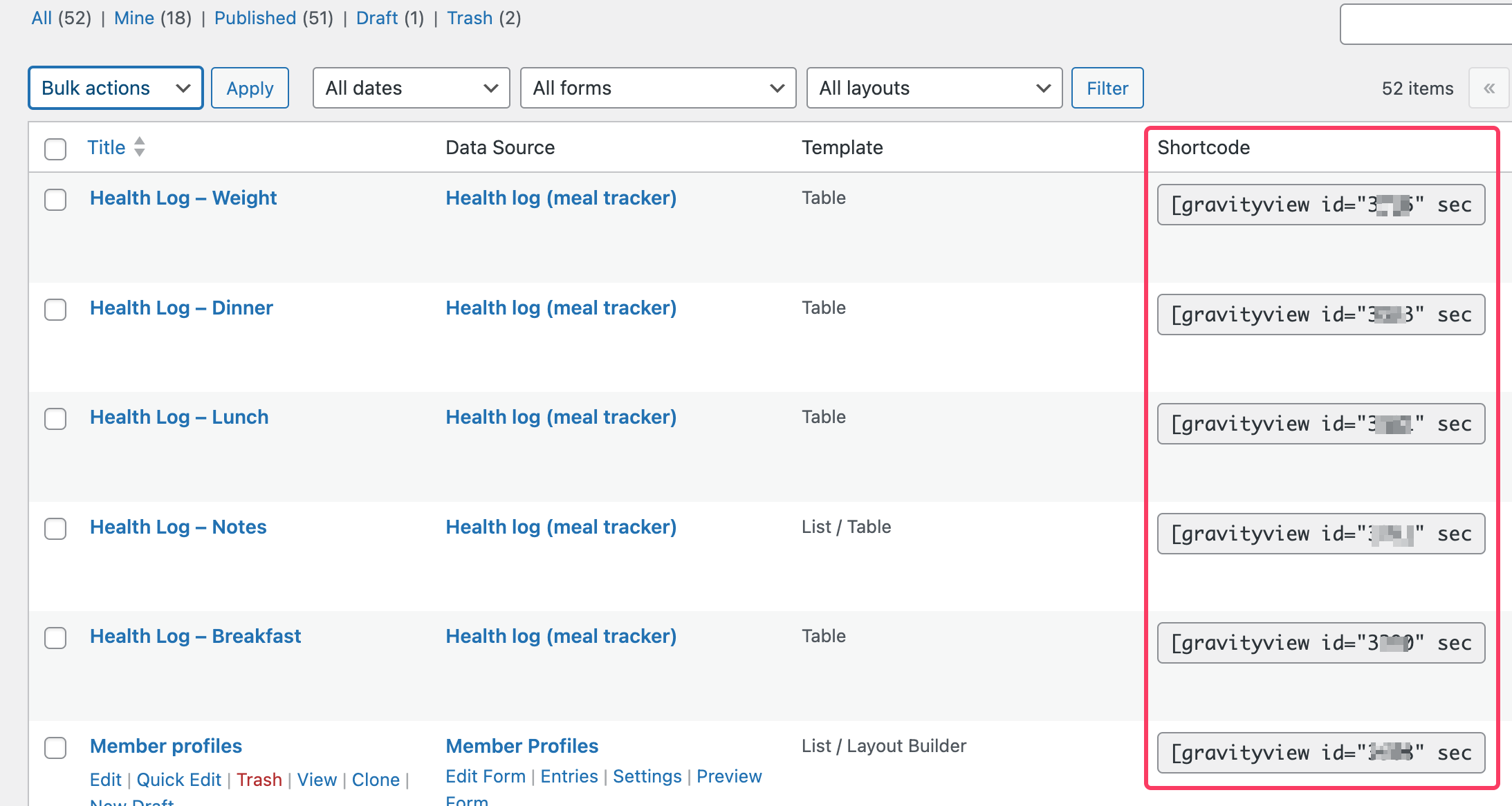Click the Filter button
Image resolution: width=1512 pixels, height=806 pixels.
click(x=1107, y=88)
